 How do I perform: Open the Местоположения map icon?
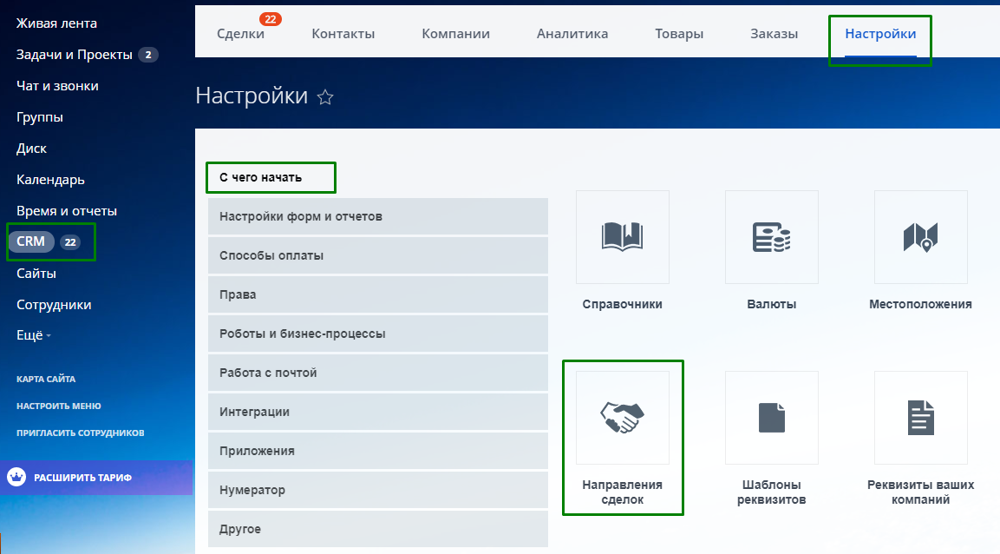(x=920, y=237)
